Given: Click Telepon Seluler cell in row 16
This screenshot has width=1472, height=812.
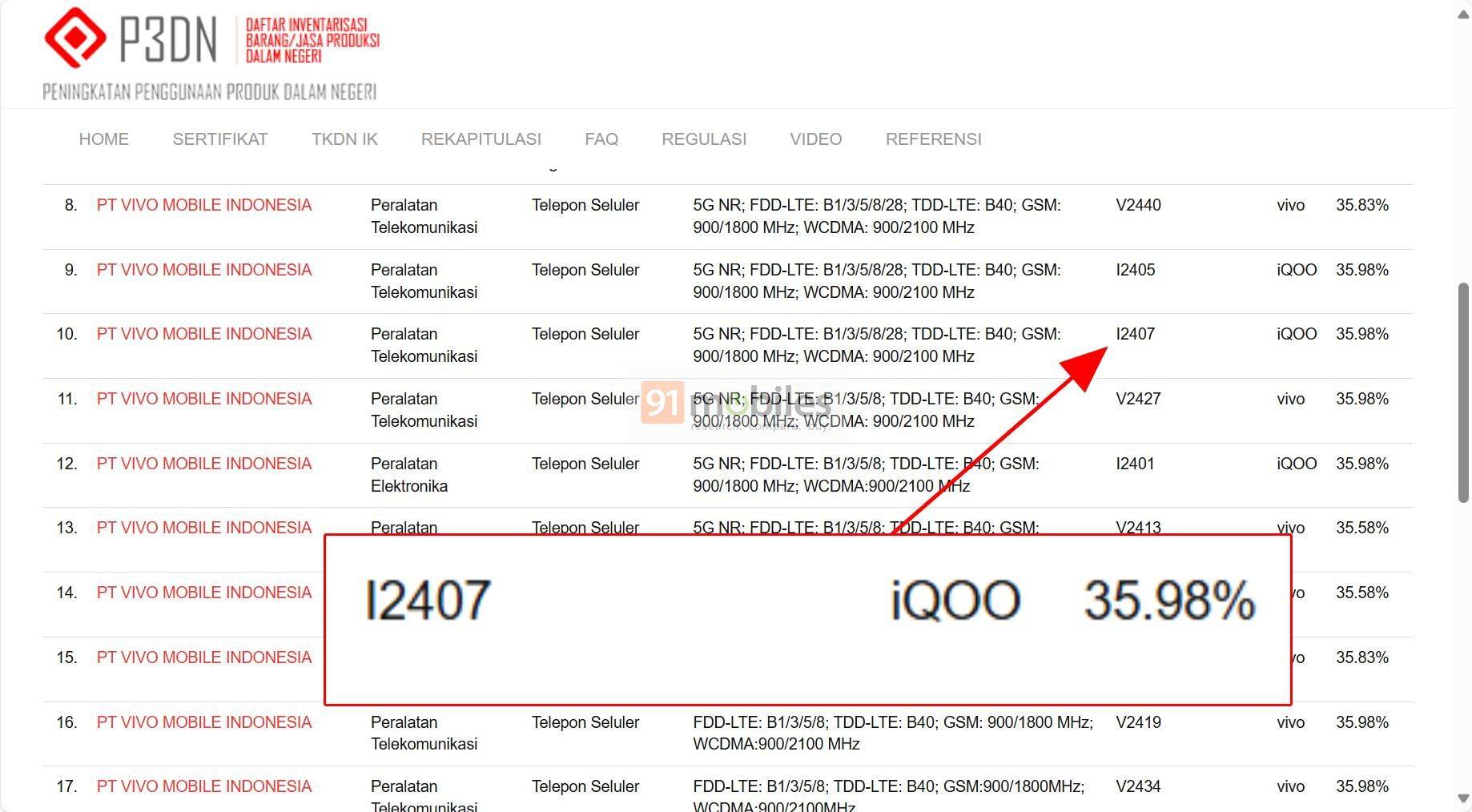Looking at the screenshot, I should [x=585, y=722].
